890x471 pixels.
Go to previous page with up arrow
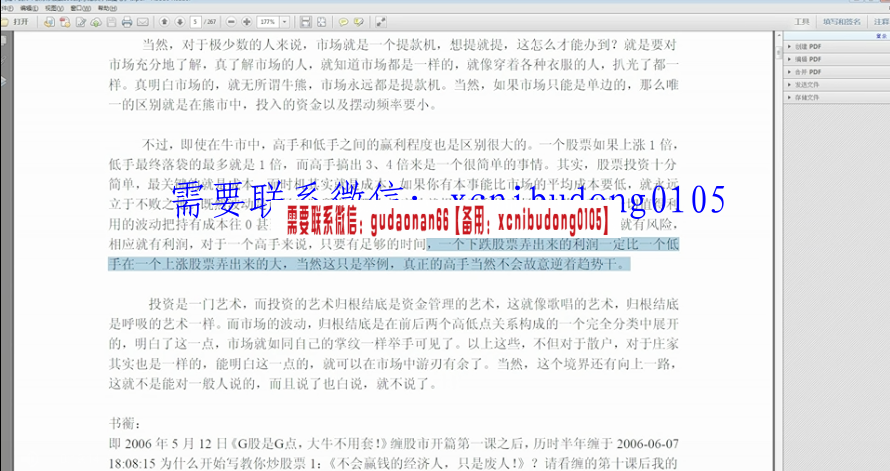pos(164,21)
